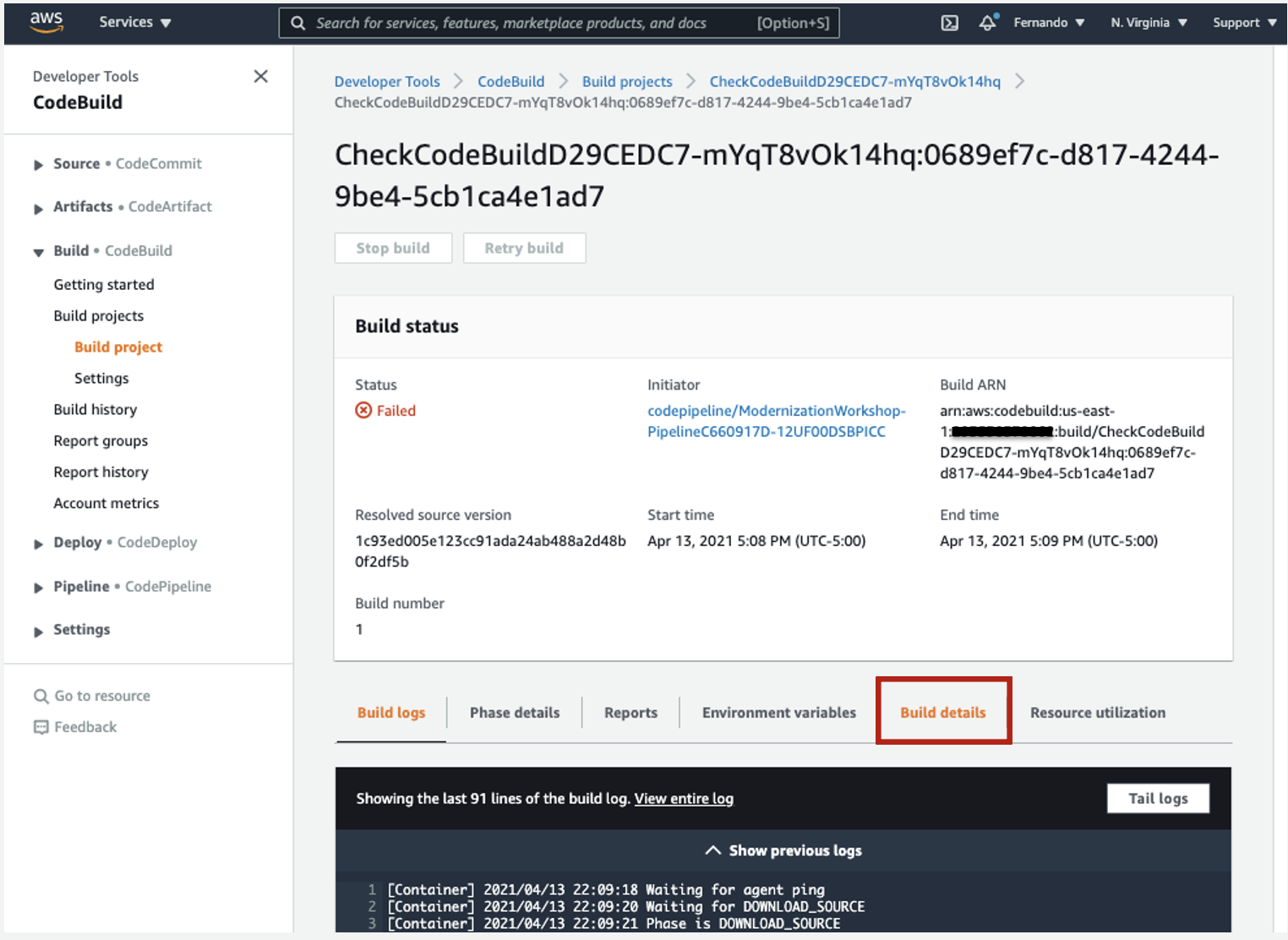Expand the sidebar Settings section
This screenshot has height=940, width=1288.
coord(38,631)
